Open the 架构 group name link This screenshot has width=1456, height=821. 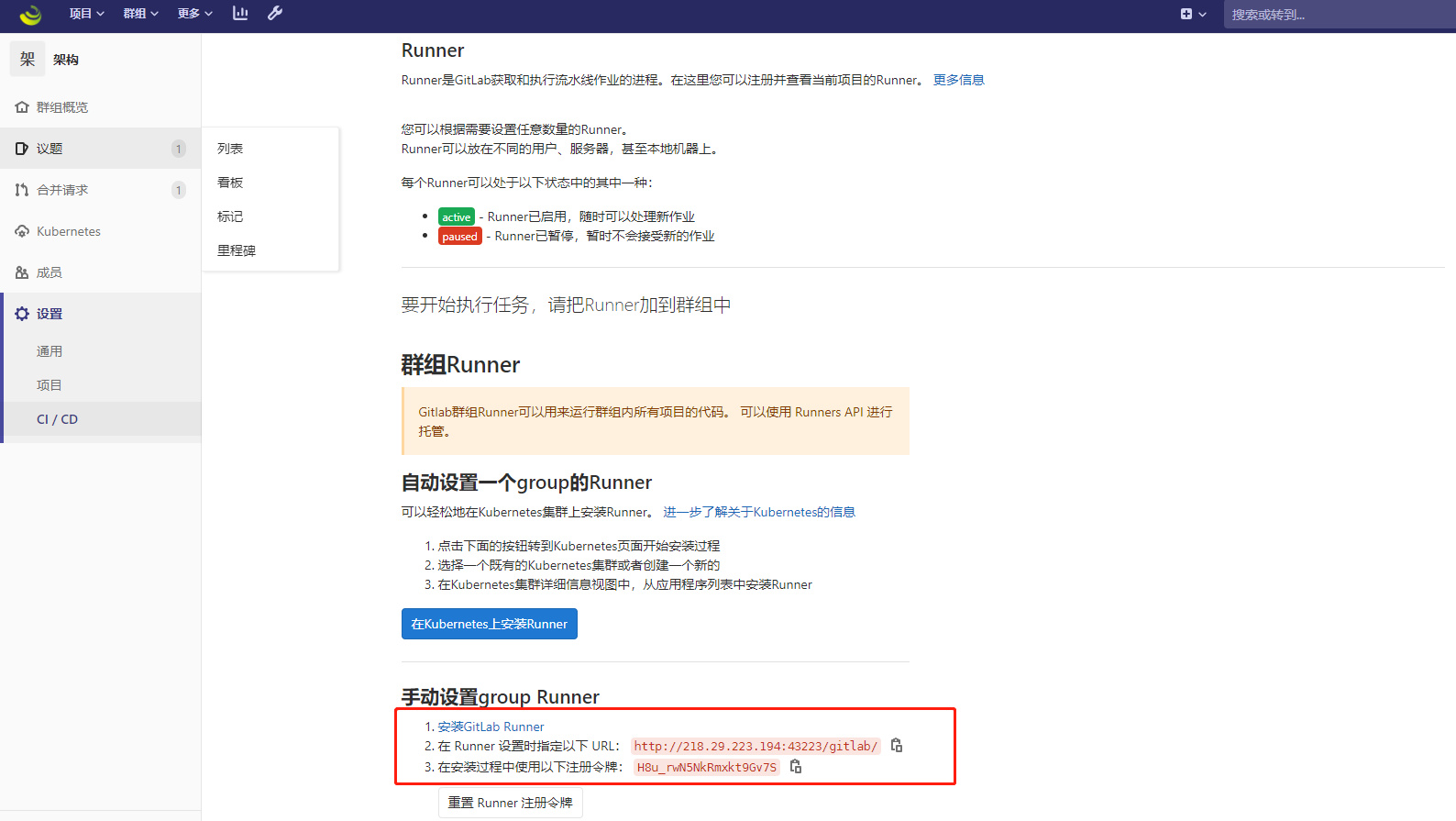click(x=66, y=60)
